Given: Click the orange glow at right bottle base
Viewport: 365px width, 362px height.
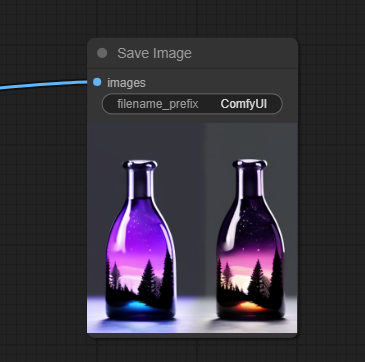Looking at the screenshot, I should [251, 306].
